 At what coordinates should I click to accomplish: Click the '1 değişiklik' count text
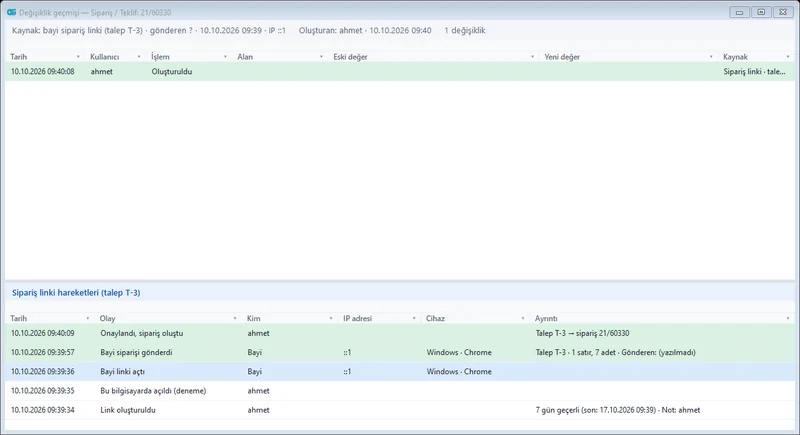(x=465, y=31)
